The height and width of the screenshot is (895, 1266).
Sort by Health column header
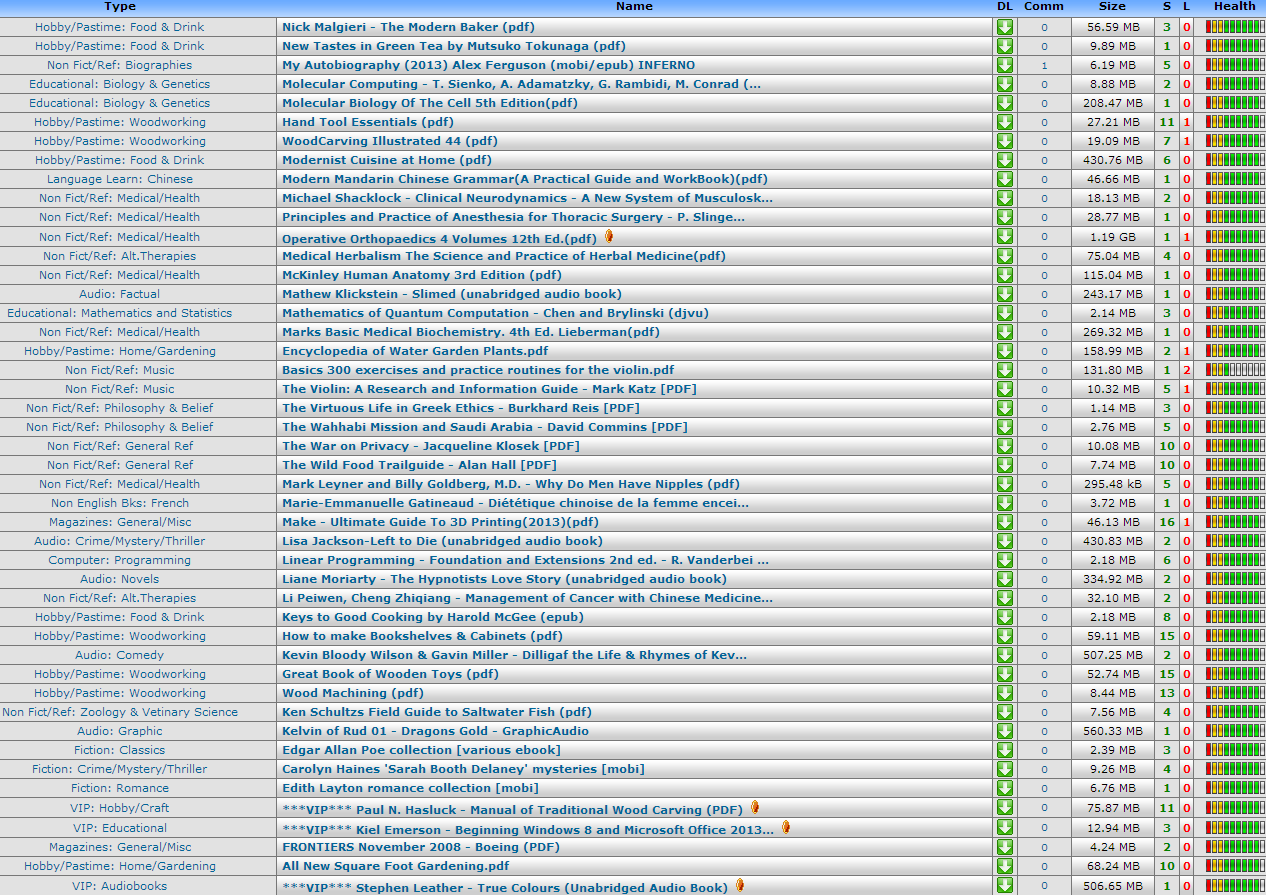pos(1234,7)
